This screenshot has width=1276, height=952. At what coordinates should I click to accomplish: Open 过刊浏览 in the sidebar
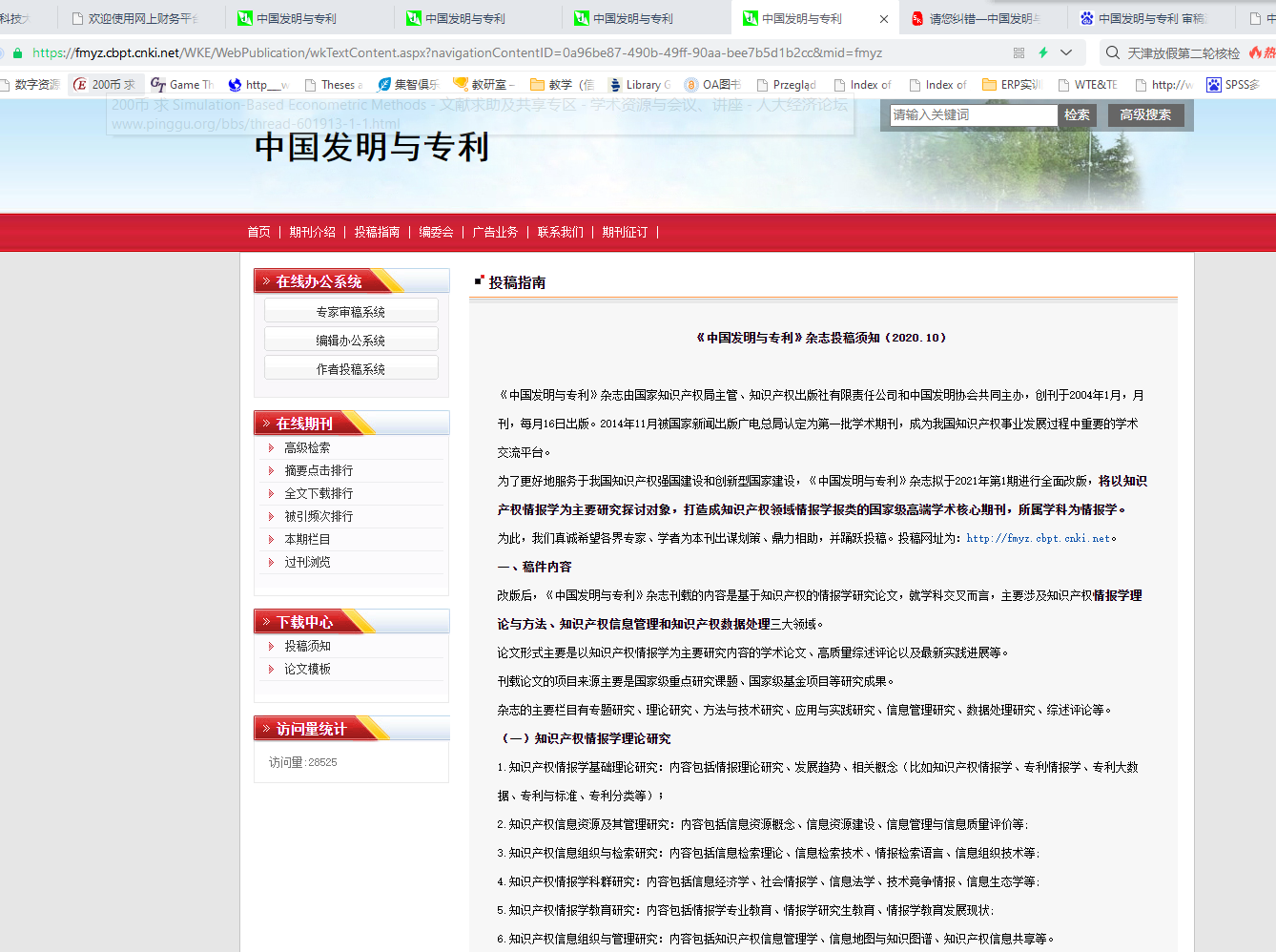(x=307, y=562)
